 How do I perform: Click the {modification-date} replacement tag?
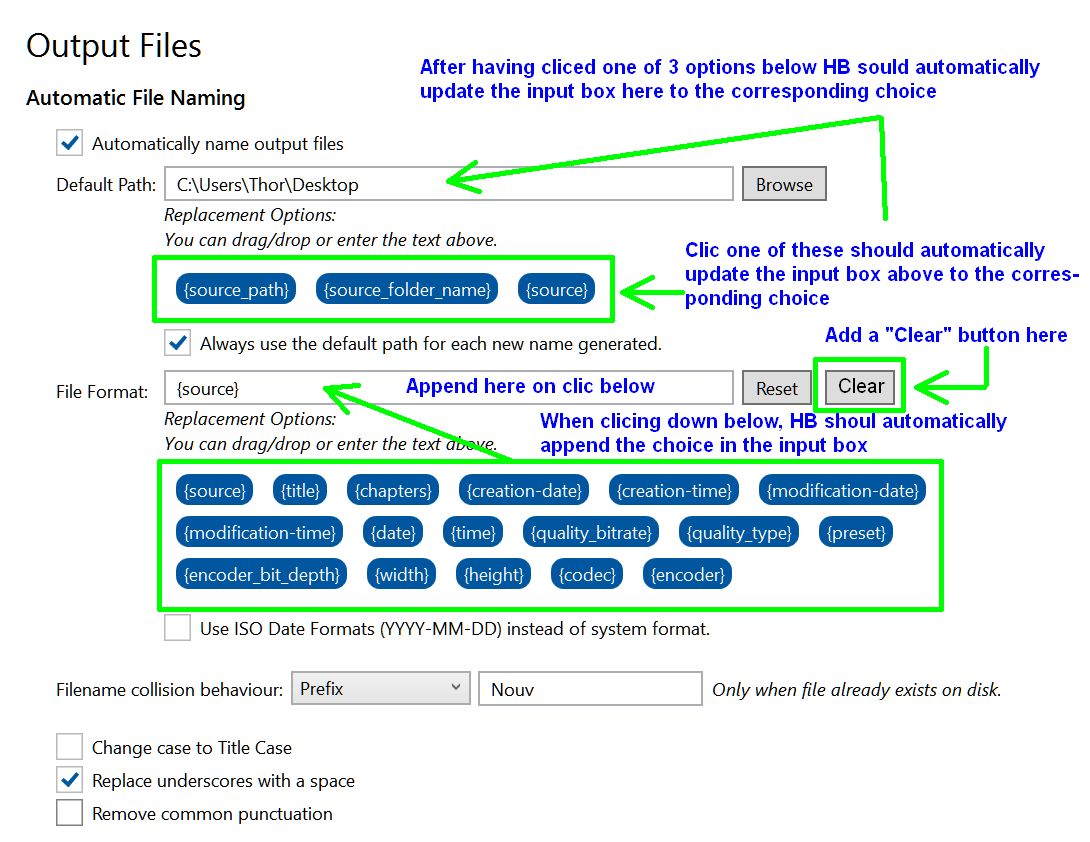click(x=843, y=491)
